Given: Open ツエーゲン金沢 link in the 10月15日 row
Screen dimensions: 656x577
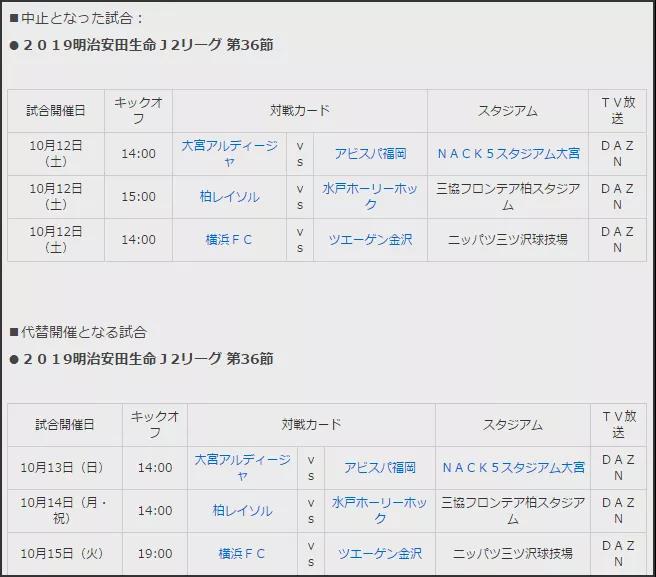Looking at the screenshot, I should (x=380, y=554).
